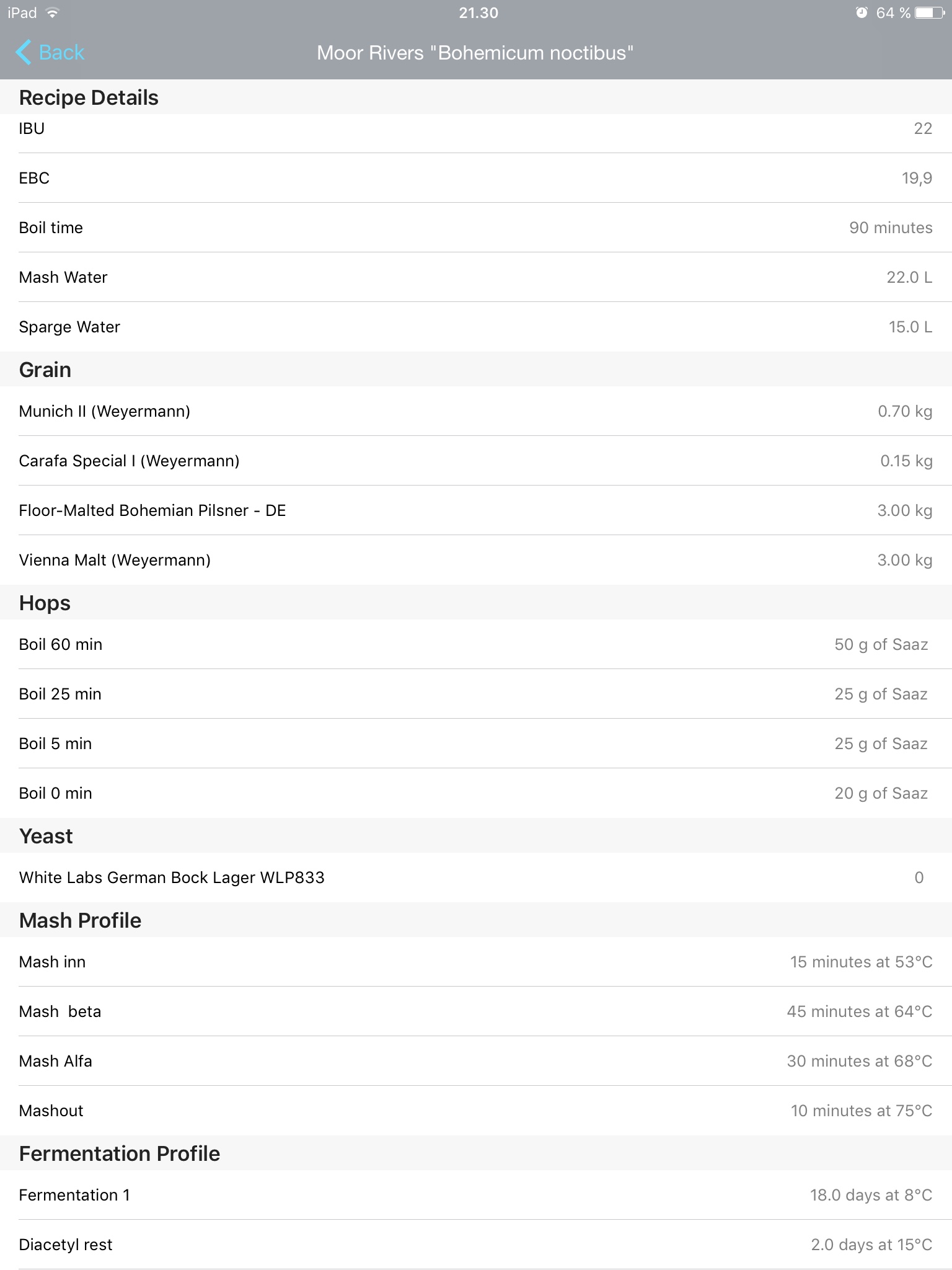
Task: Open the Boil 0 min hop addition
Action: (476, 793)
